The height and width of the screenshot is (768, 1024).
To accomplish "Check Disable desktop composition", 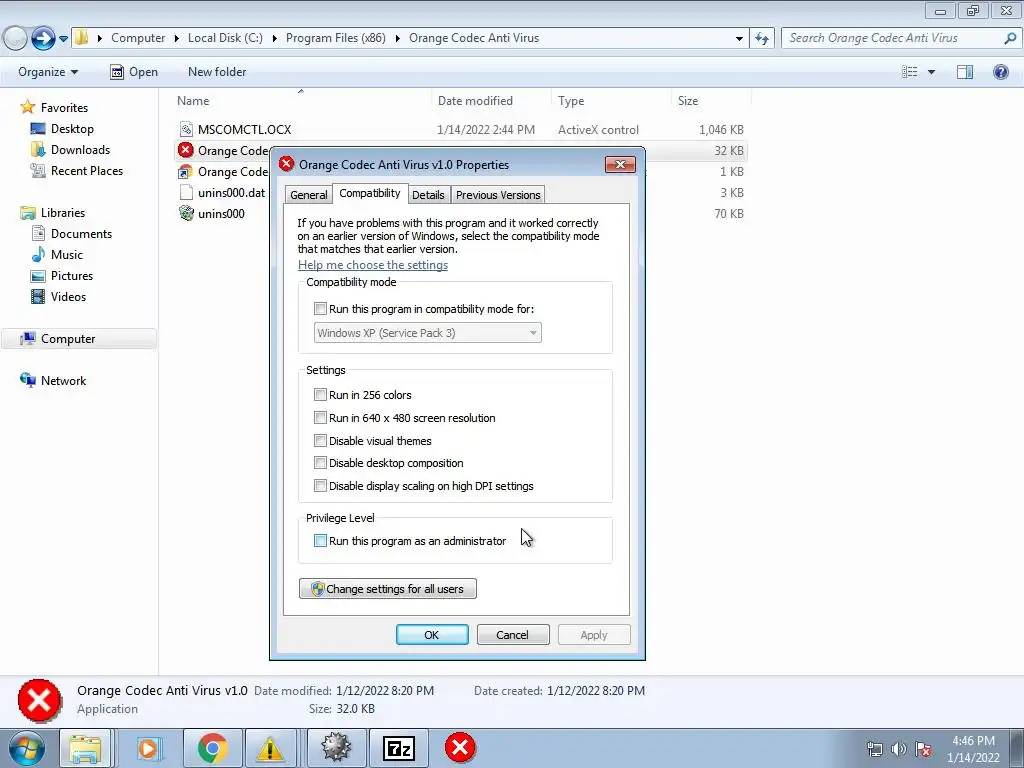I will (x=320, y=463).
